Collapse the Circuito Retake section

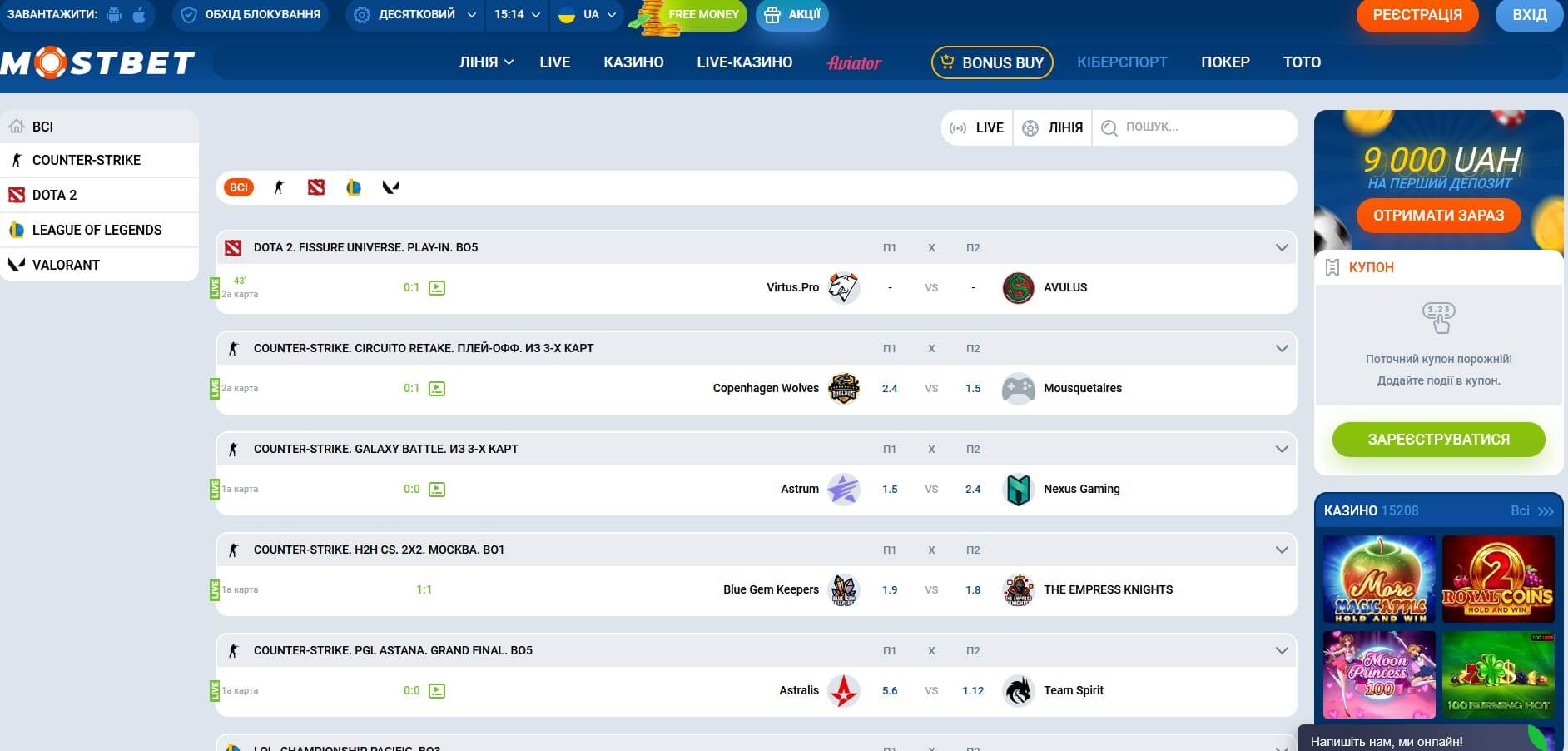point(1282,348)
